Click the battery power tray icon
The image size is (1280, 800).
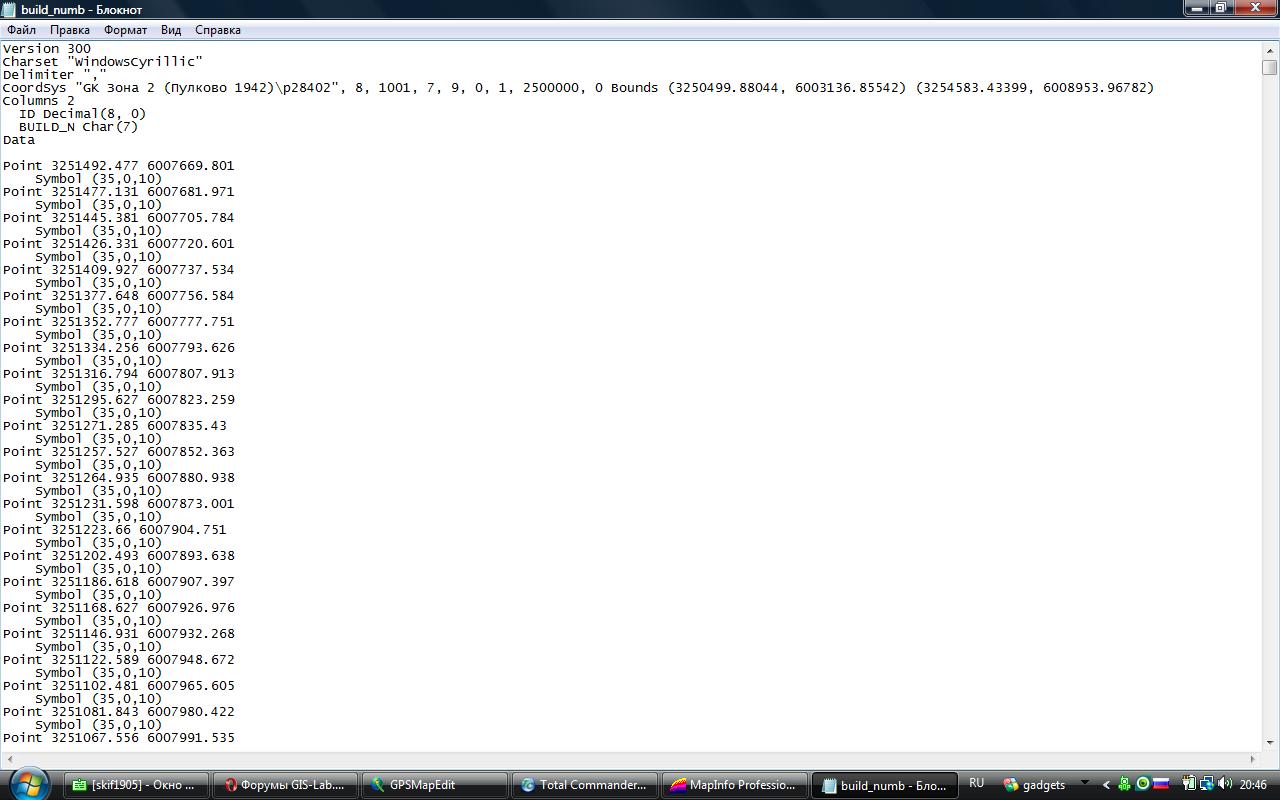point(1189,784)
